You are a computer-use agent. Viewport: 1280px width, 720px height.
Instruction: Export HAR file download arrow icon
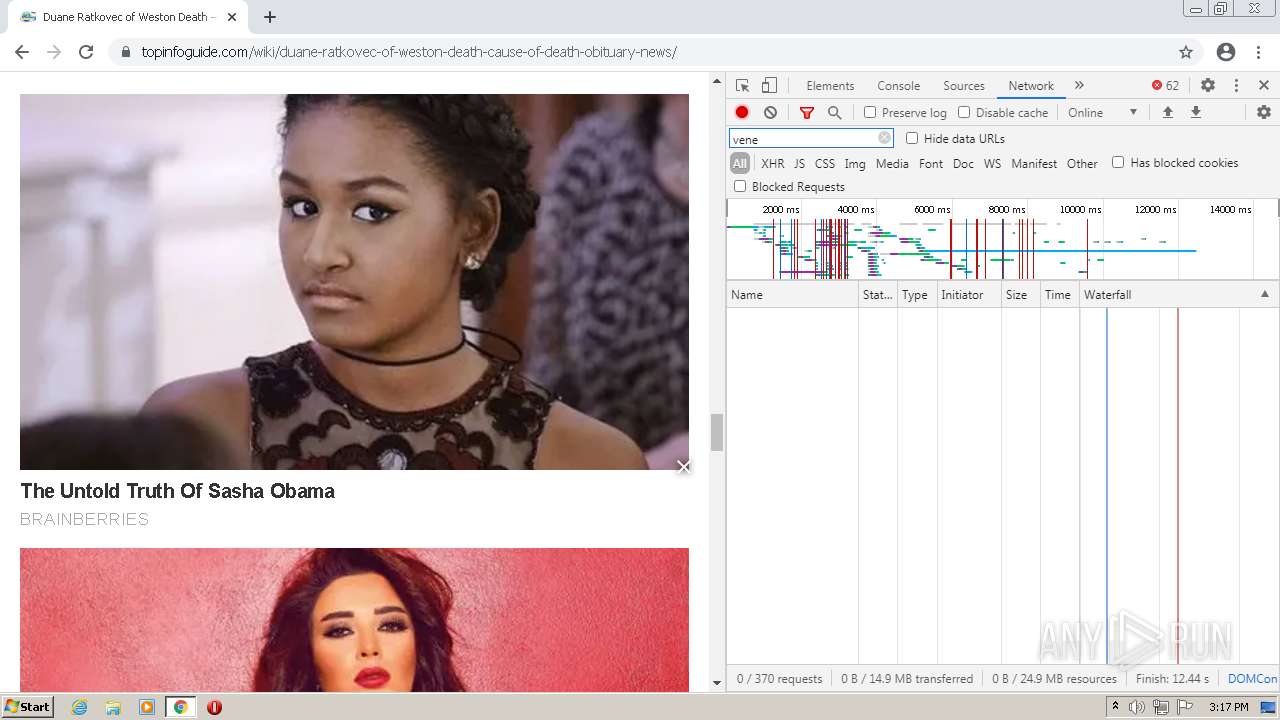pos(1195,113)
